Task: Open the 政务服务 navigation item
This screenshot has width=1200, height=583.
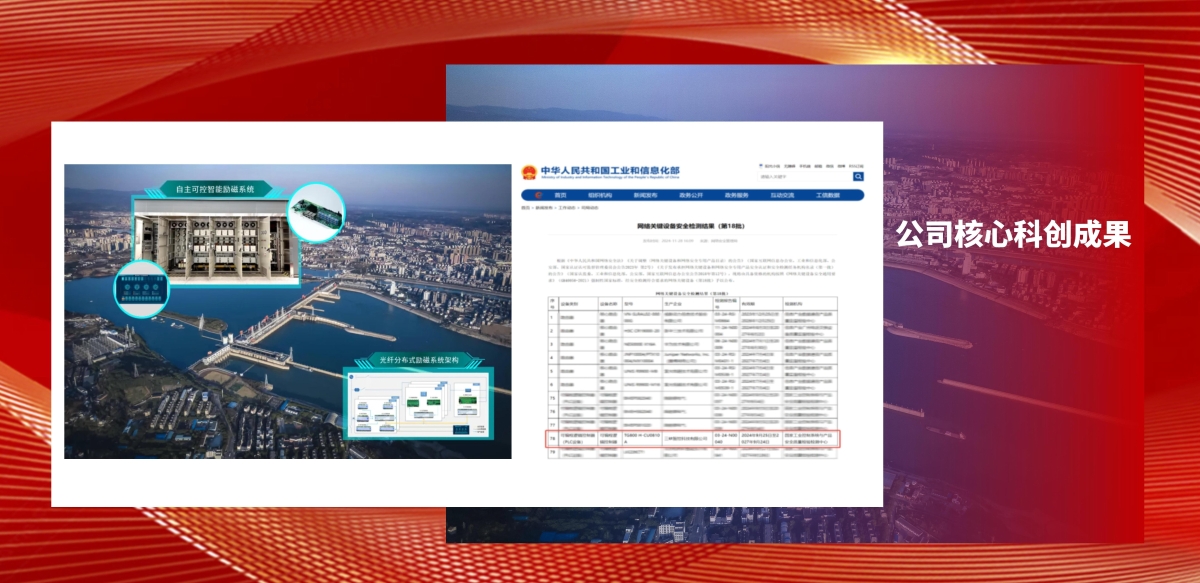Action: coord(737,195)
